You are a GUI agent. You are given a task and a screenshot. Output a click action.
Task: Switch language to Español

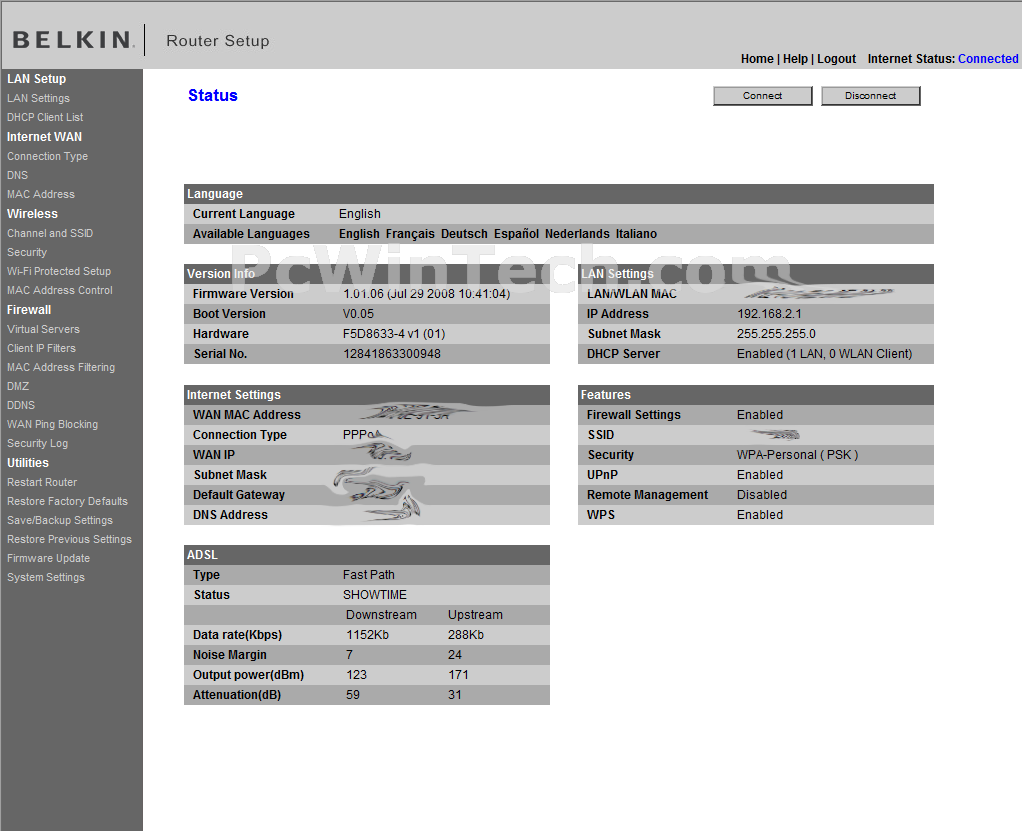(x=516, y=234)
